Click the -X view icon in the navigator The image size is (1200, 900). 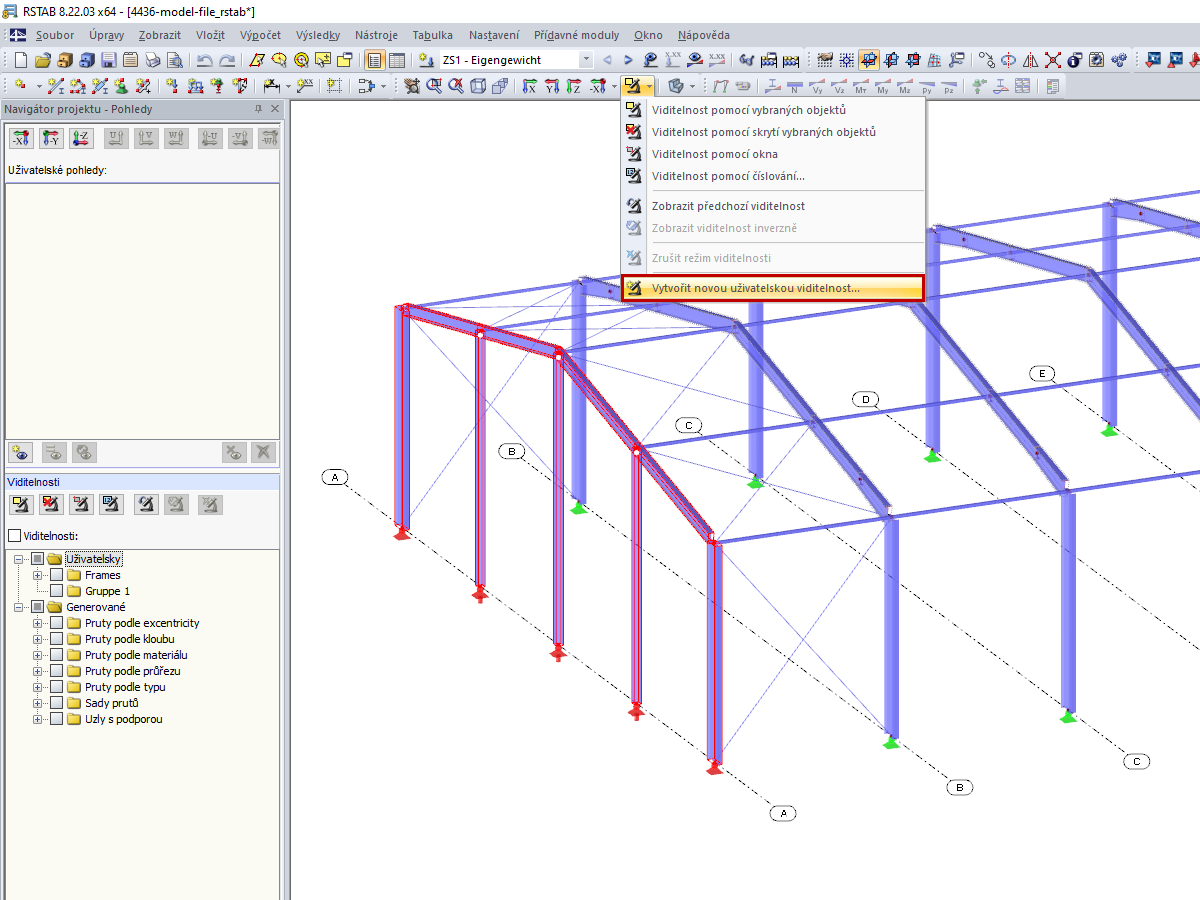[x=20, y=139]
